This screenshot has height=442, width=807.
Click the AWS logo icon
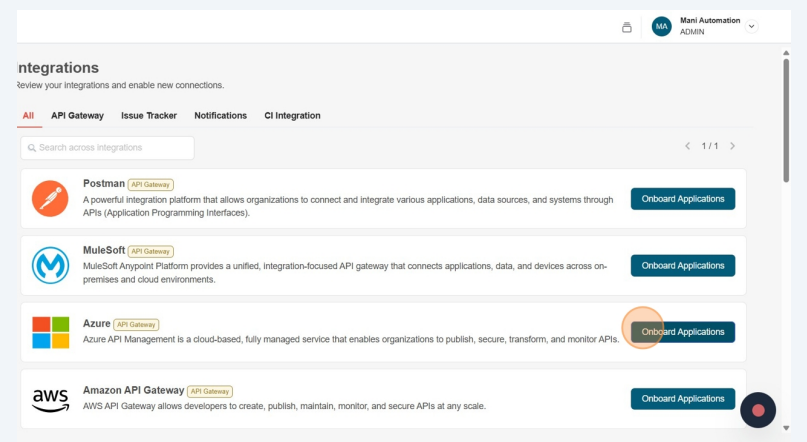50,399
